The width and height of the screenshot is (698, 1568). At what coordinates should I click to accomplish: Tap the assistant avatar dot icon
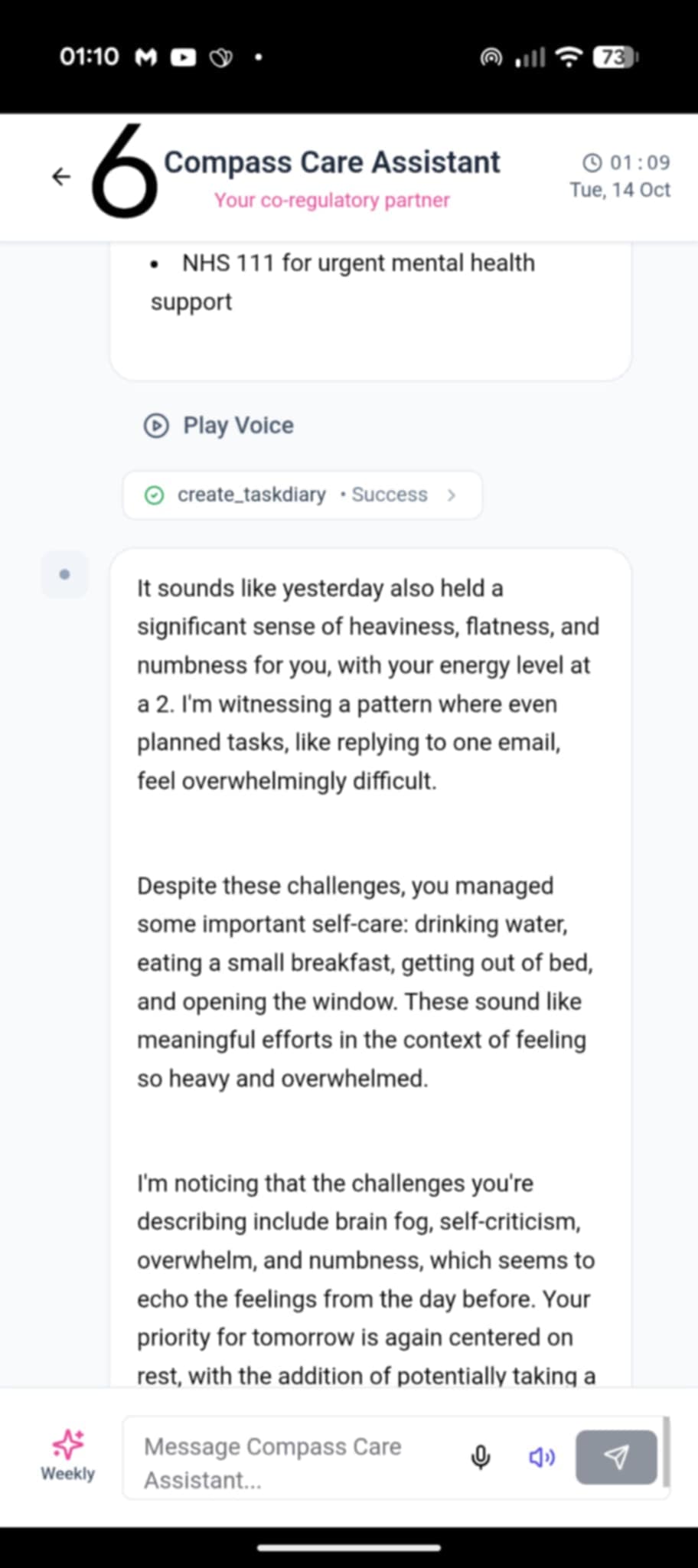point(64,573)
